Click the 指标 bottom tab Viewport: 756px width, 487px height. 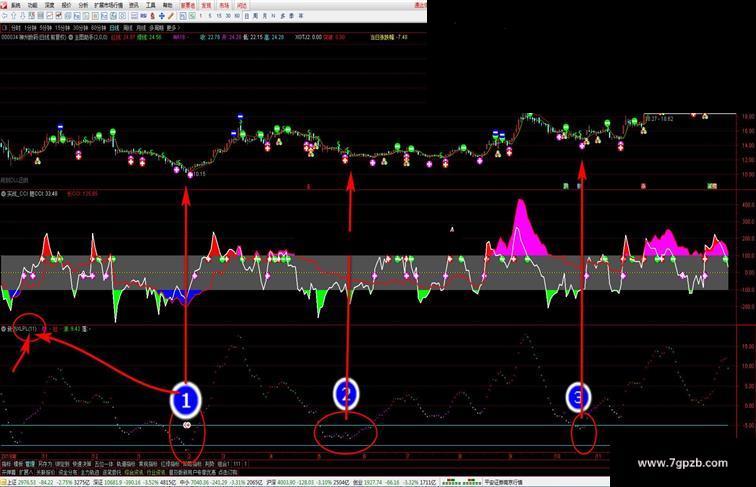coord(6,464)
